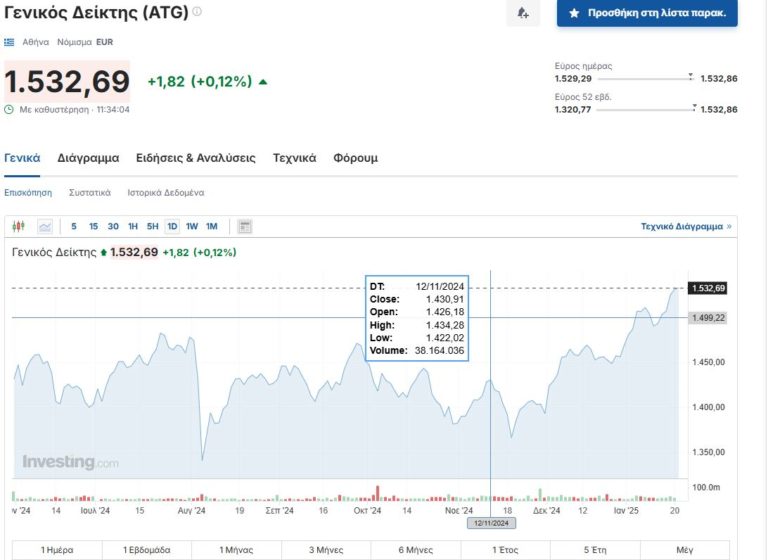Click the 12/11/2024 date marker on timeline
The image size is (768, 560).
click(x=490, y=523)
